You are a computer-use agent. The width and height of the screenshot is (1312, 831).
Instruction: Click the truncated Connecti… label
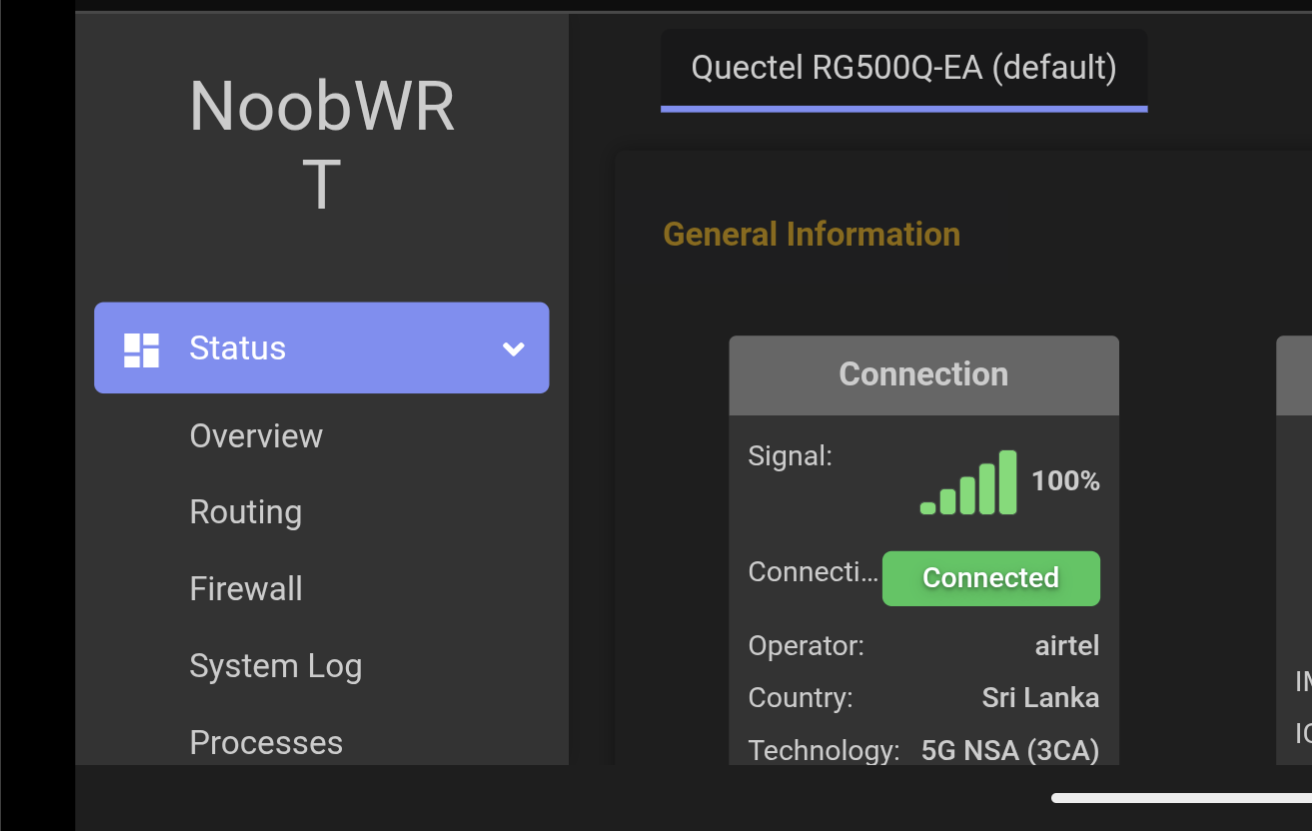tap(813, 572)
